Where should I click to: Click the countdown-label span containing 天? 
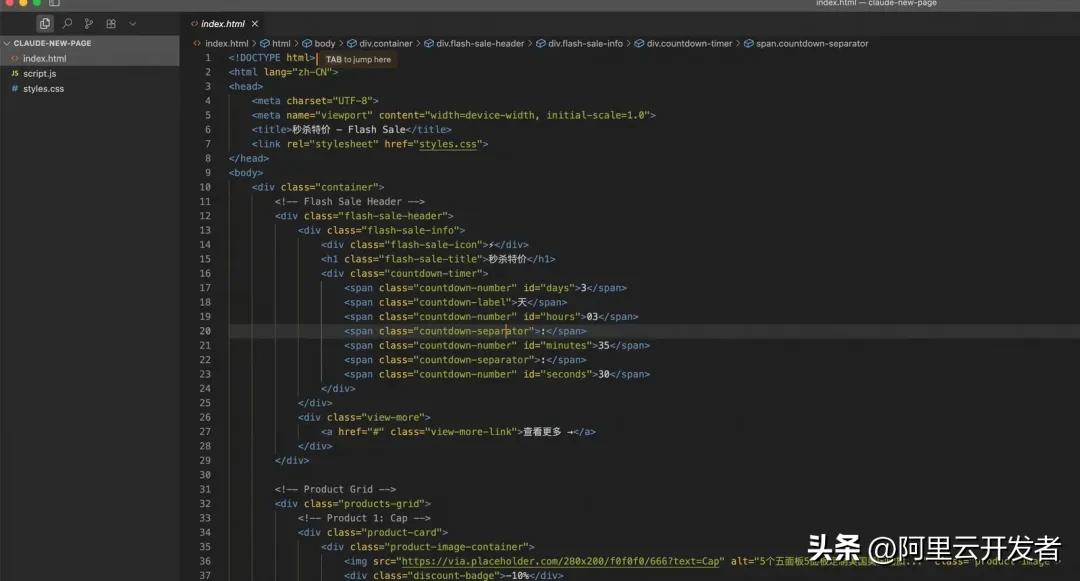tap(455, 302)
